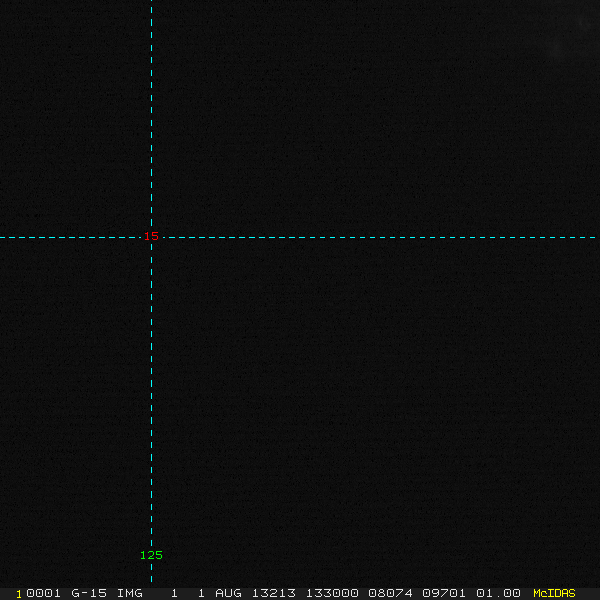Select the yellow frame number 1 in status bar
Screen dimensions: 600x600
(19, 593)
